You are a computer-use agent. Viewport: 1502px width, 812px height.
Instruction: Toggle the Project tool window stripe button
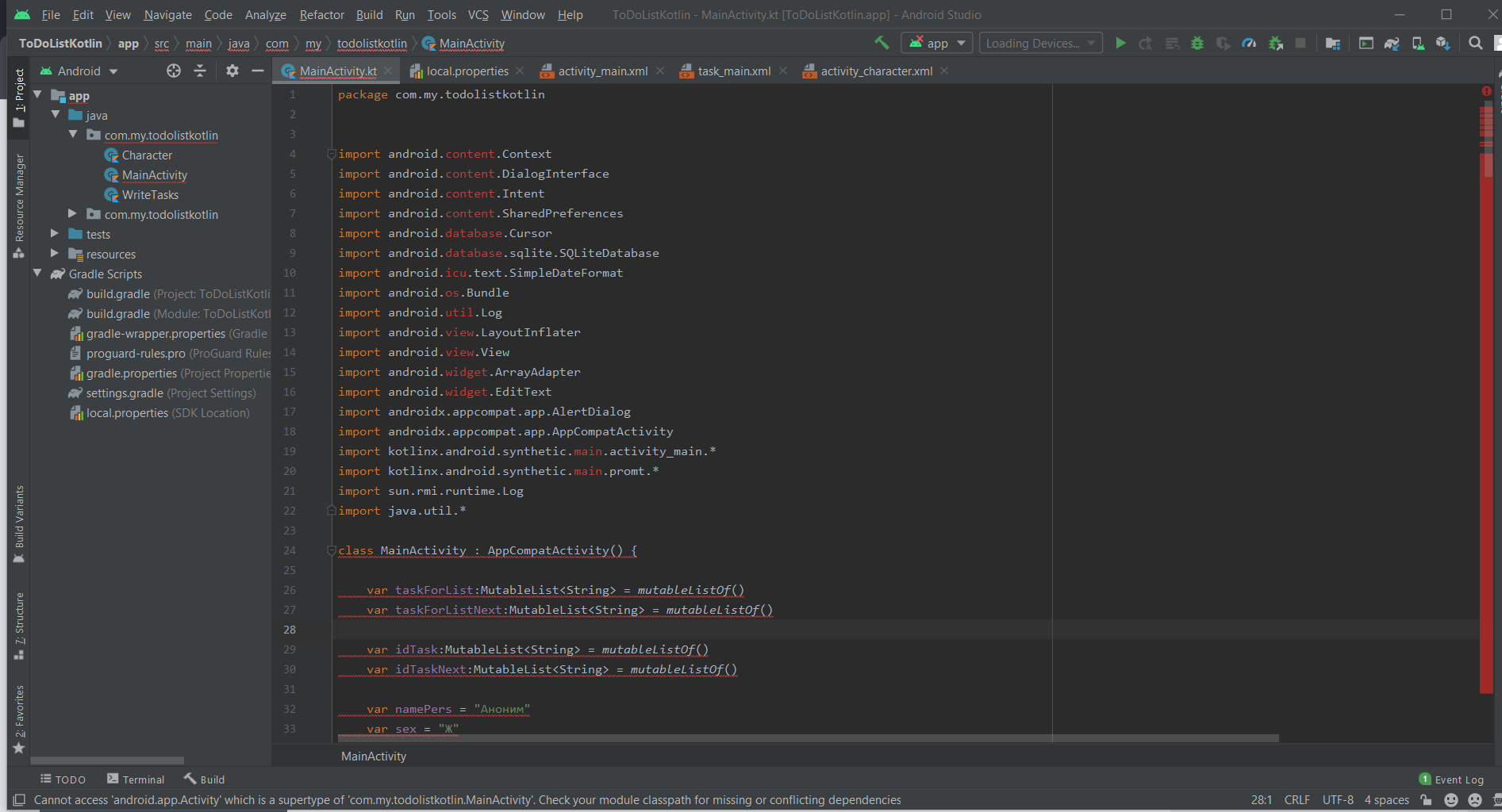pos(19,98)
